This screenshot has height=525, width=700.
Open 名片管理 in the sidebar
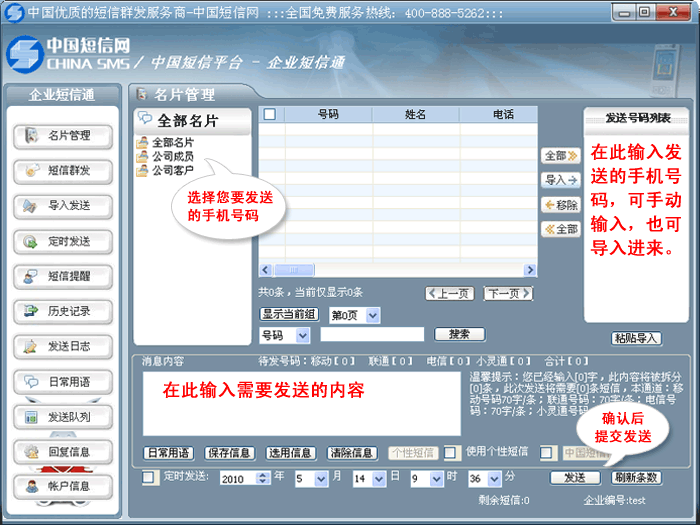(x=63, y=136)
